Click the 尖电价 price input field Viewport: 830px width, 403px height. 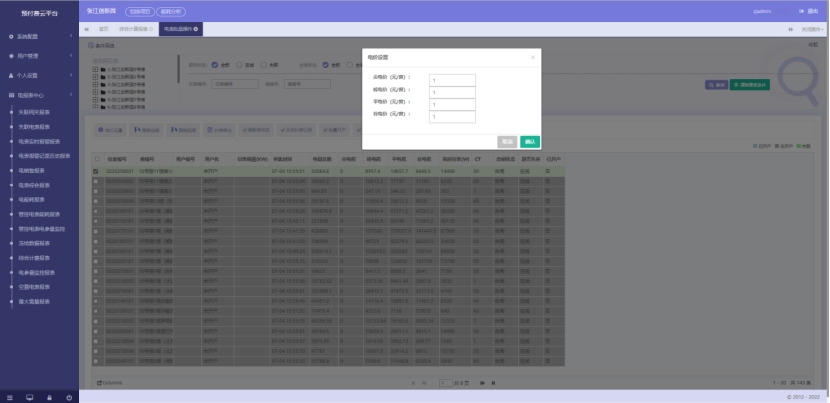pyautogui.click(x=452, y=80)
